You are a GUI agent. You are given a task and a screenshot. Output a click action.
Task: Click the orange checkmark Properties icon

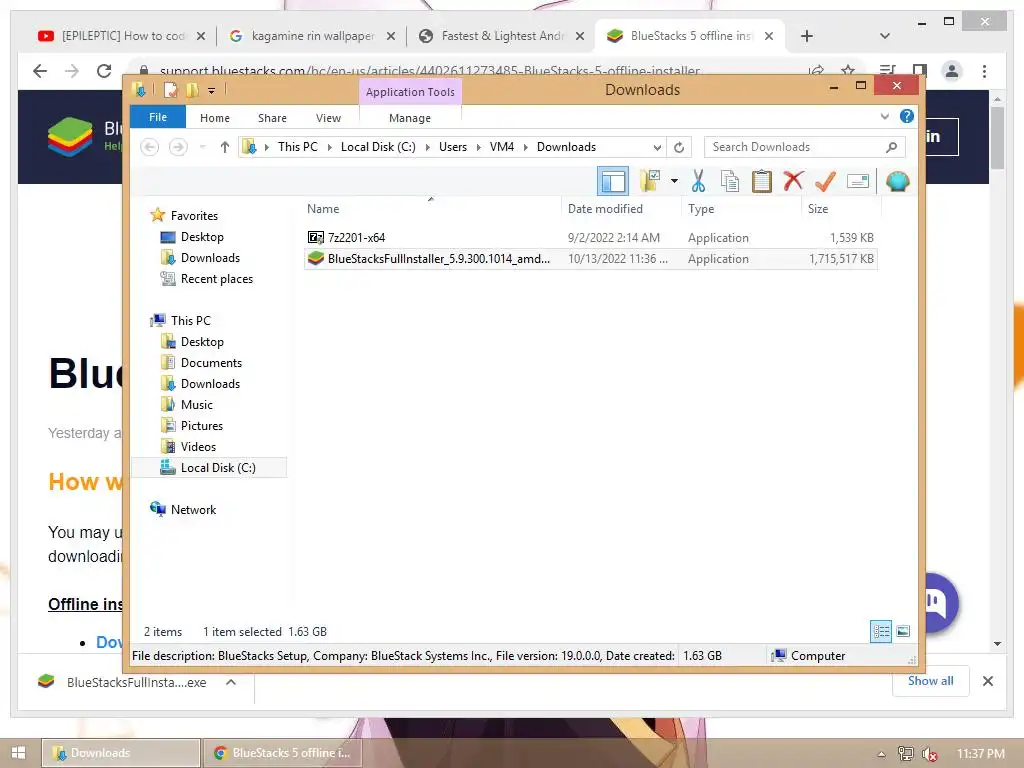825,181
